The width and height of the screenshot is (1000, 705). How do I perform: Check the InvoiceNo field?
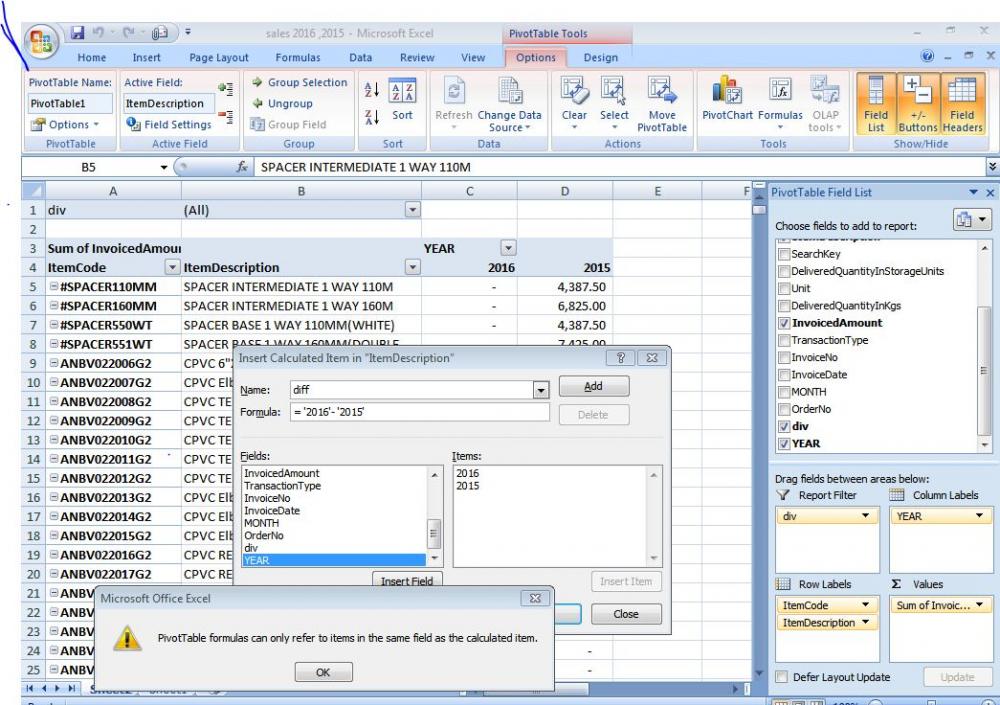(784, 357)
